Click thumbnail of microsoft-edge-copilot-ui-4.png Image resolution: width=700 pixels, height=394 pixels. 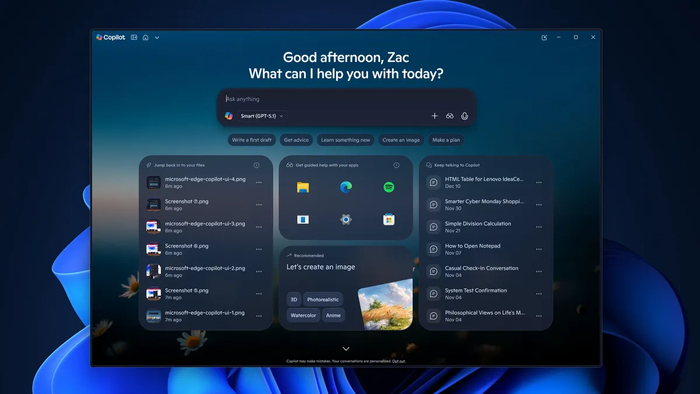[154, 182]
